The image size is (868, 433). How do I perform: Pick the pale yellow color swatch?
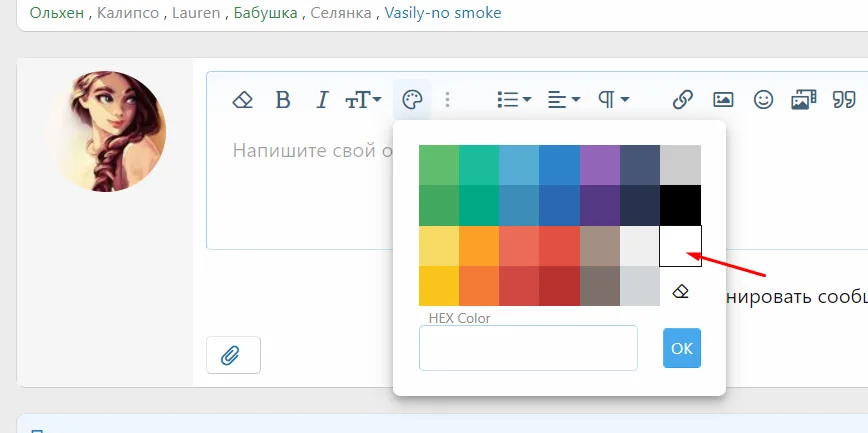click(439, 245)
